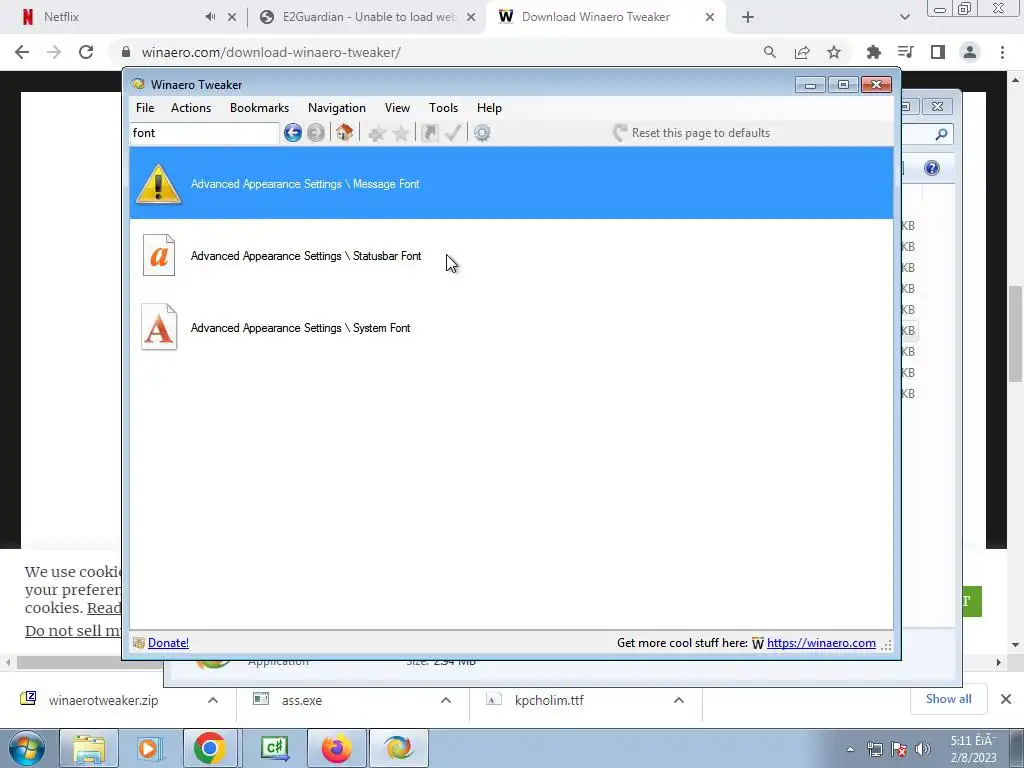Mute the Netflix tab audio icon
Screen dimensions: 1024x768
(210, 17)
